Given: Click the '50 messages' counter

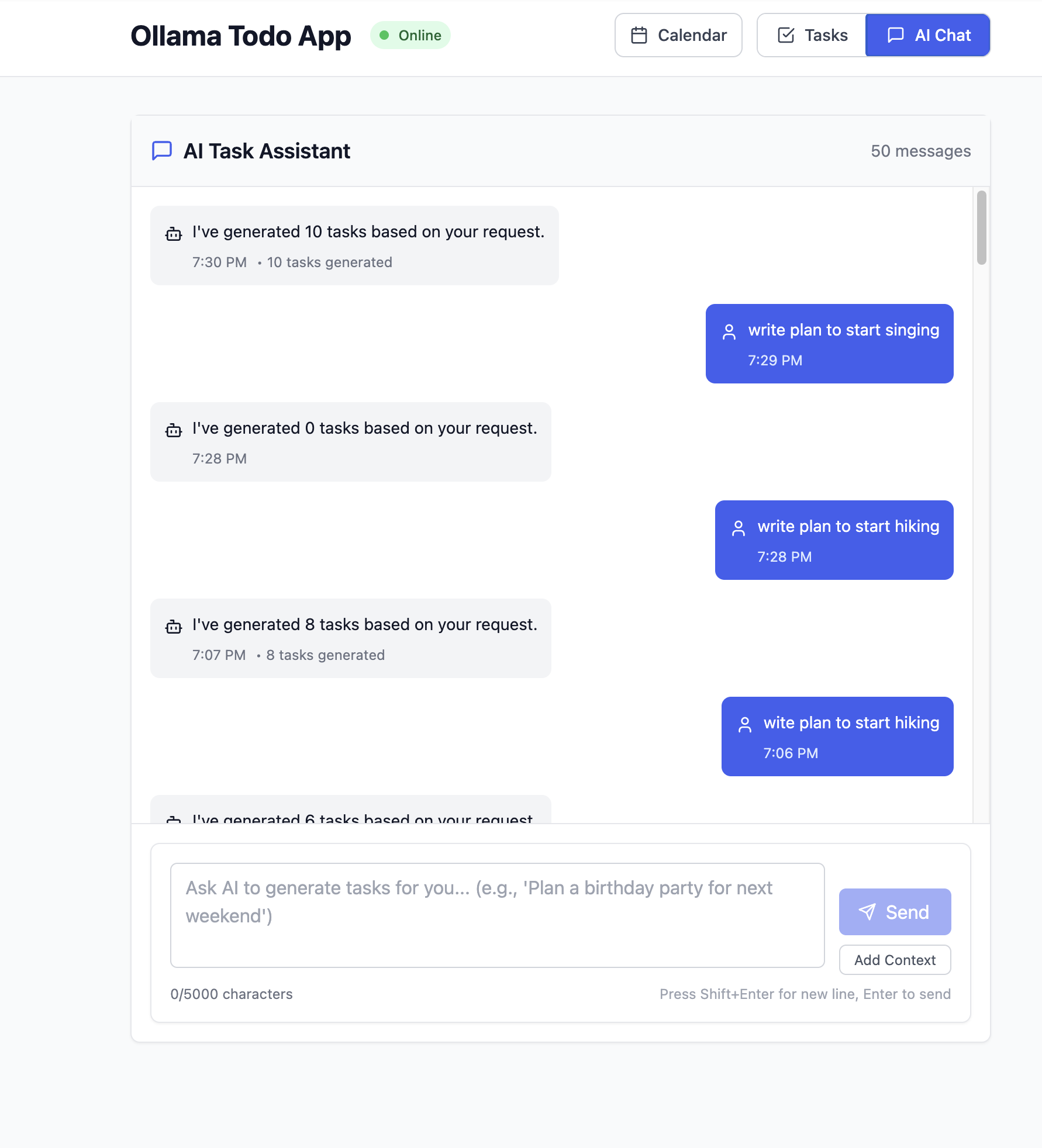Looking at the screenshot, I should click(921, 151).
